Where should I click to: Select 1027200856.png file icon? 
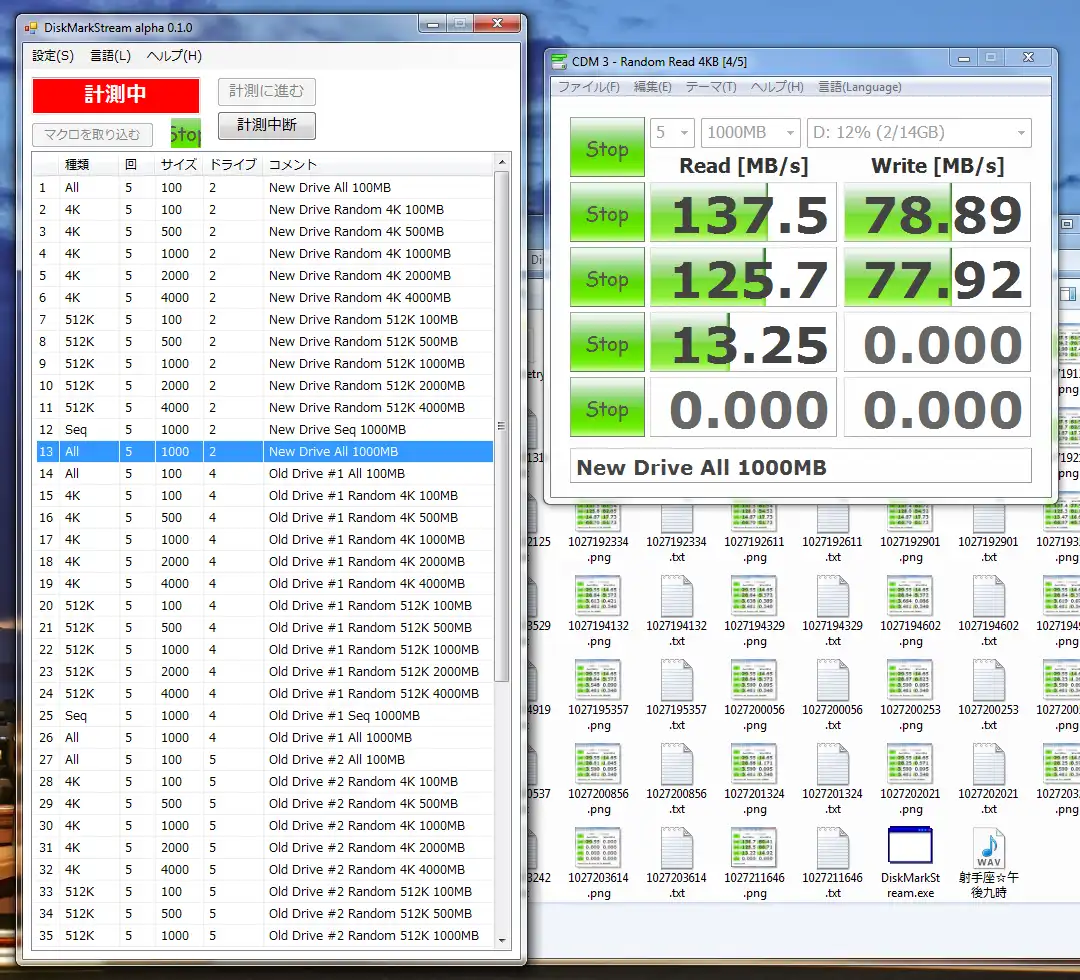(x=598, y=764)
